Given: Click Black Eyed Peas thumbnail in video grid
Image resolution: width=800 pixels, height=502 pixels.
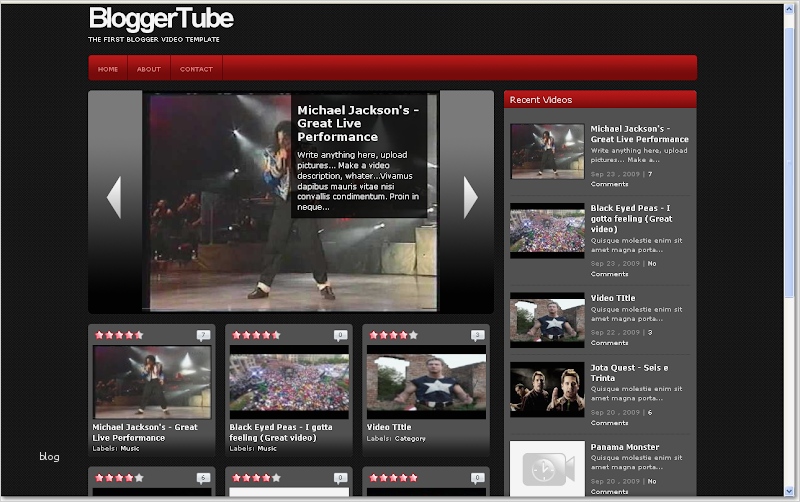Looking at the screenshot, I should (x=289, y=383).
